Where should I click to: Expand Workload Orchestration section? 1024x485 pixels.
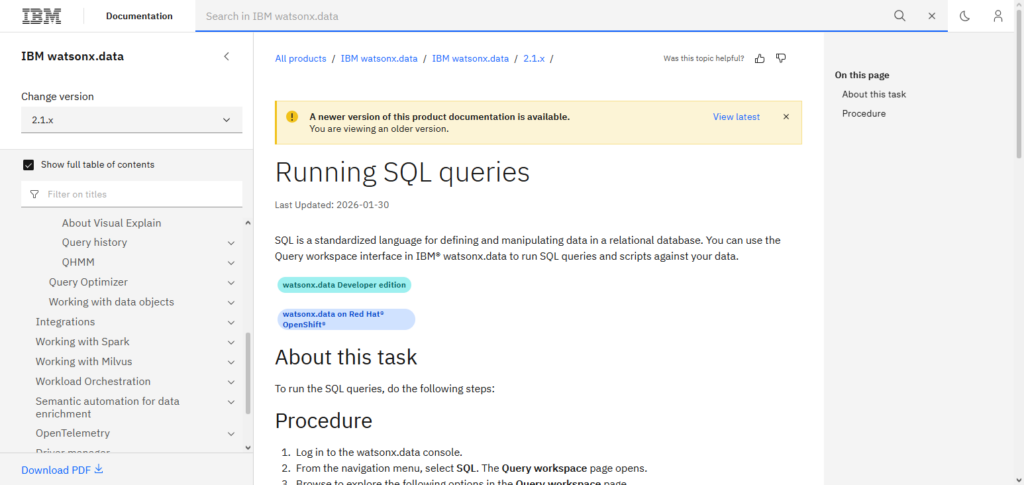(x=231, y=382)
